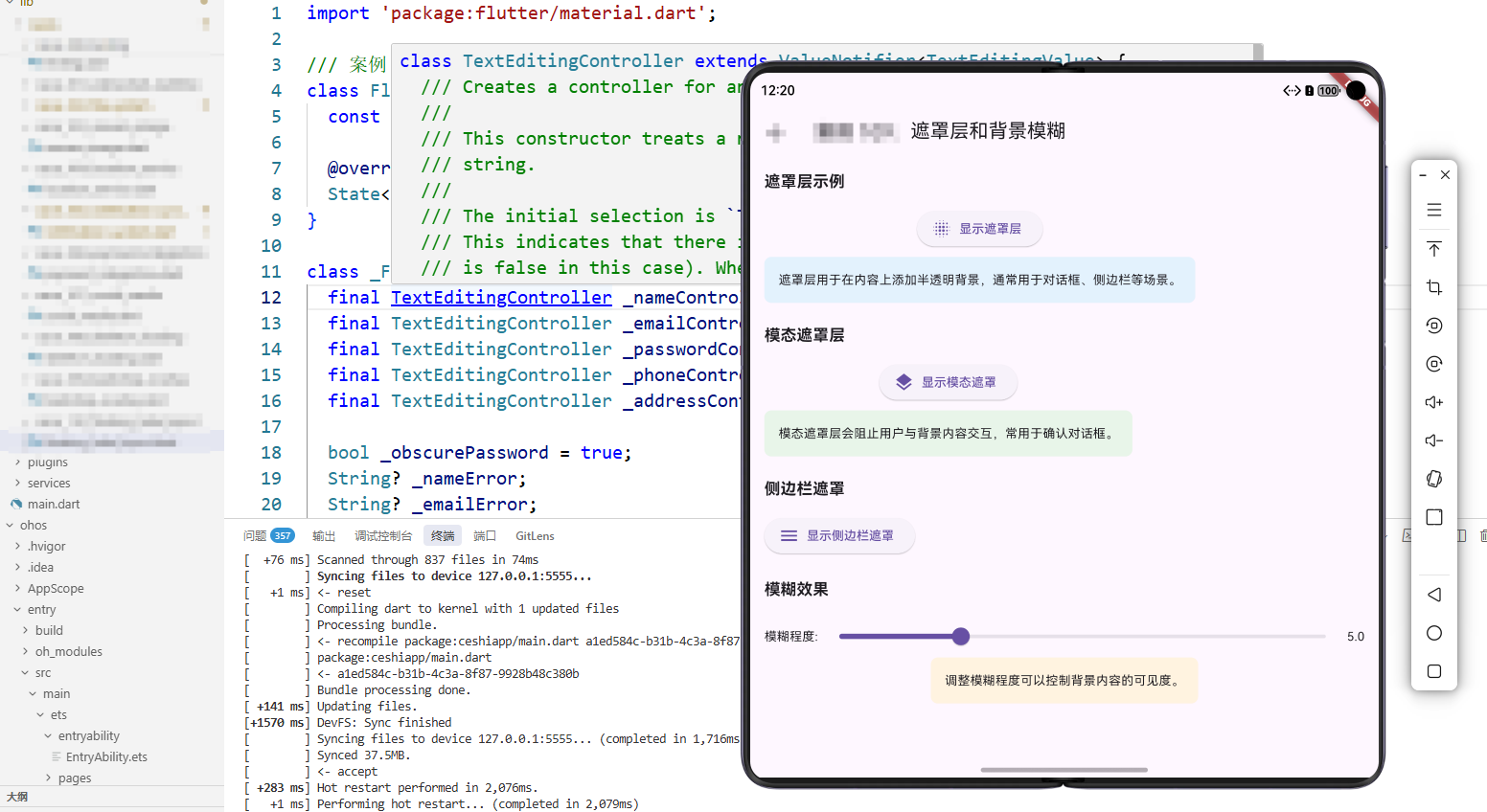Expand the pages folder
This screenshot has width=1487, height=812.
pos(47,778)
